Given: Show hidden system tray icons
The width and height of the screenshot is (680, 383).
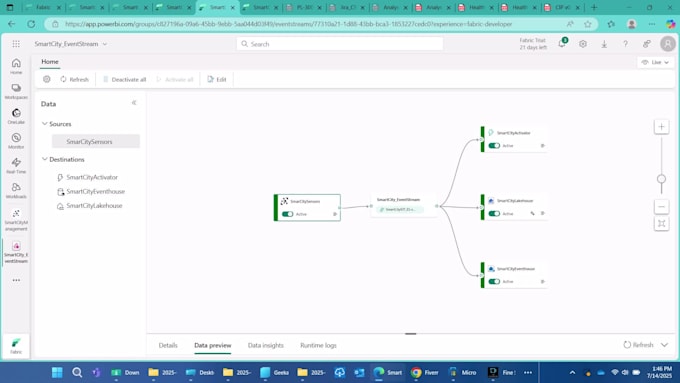Looking at the screenshot, I should (572, 372).
